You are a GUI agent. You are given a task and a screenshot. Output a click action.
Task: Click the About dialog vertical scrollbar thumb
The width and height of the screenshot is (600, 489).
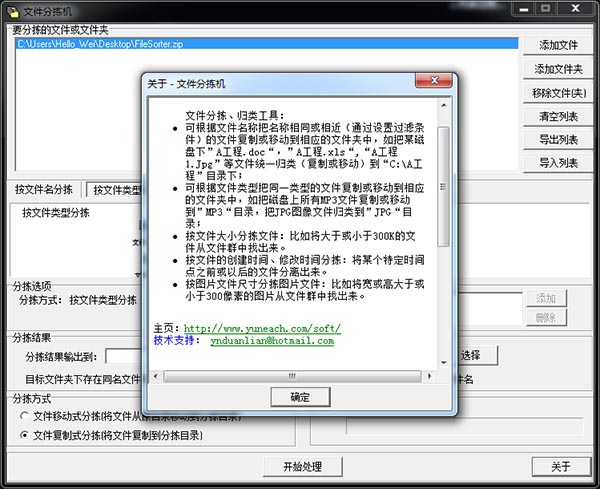[x=443, y=187]
